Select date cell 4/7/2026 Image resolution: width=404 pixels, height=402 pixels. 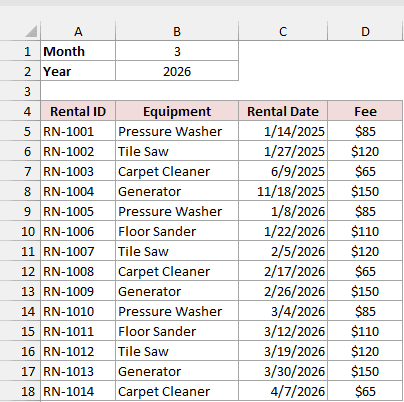(283, 391)
